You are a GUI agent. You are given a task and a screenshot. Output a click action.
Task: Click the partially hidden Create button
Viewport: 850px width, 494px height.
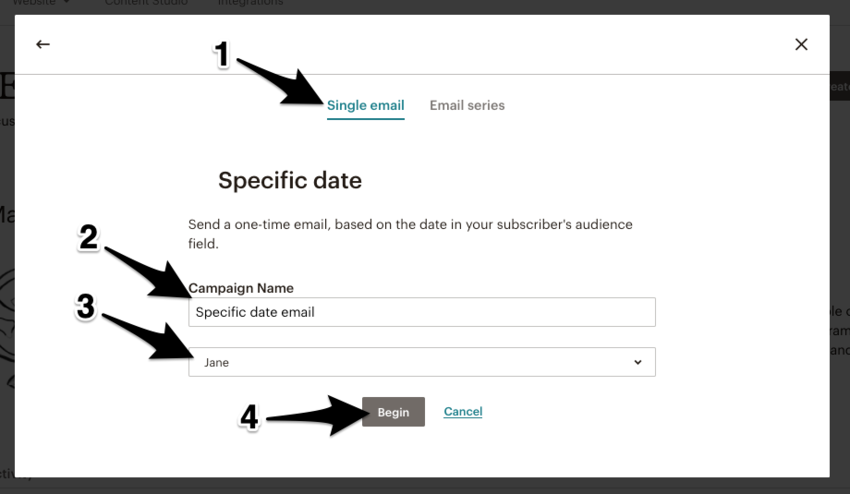(838, 88)
